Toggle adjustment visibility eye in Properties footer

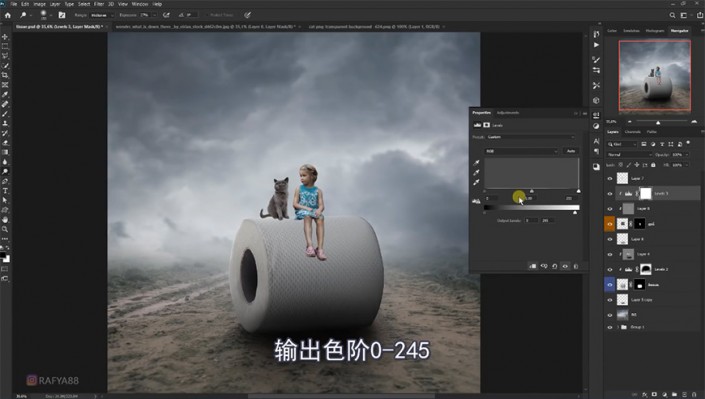point(565,266)
